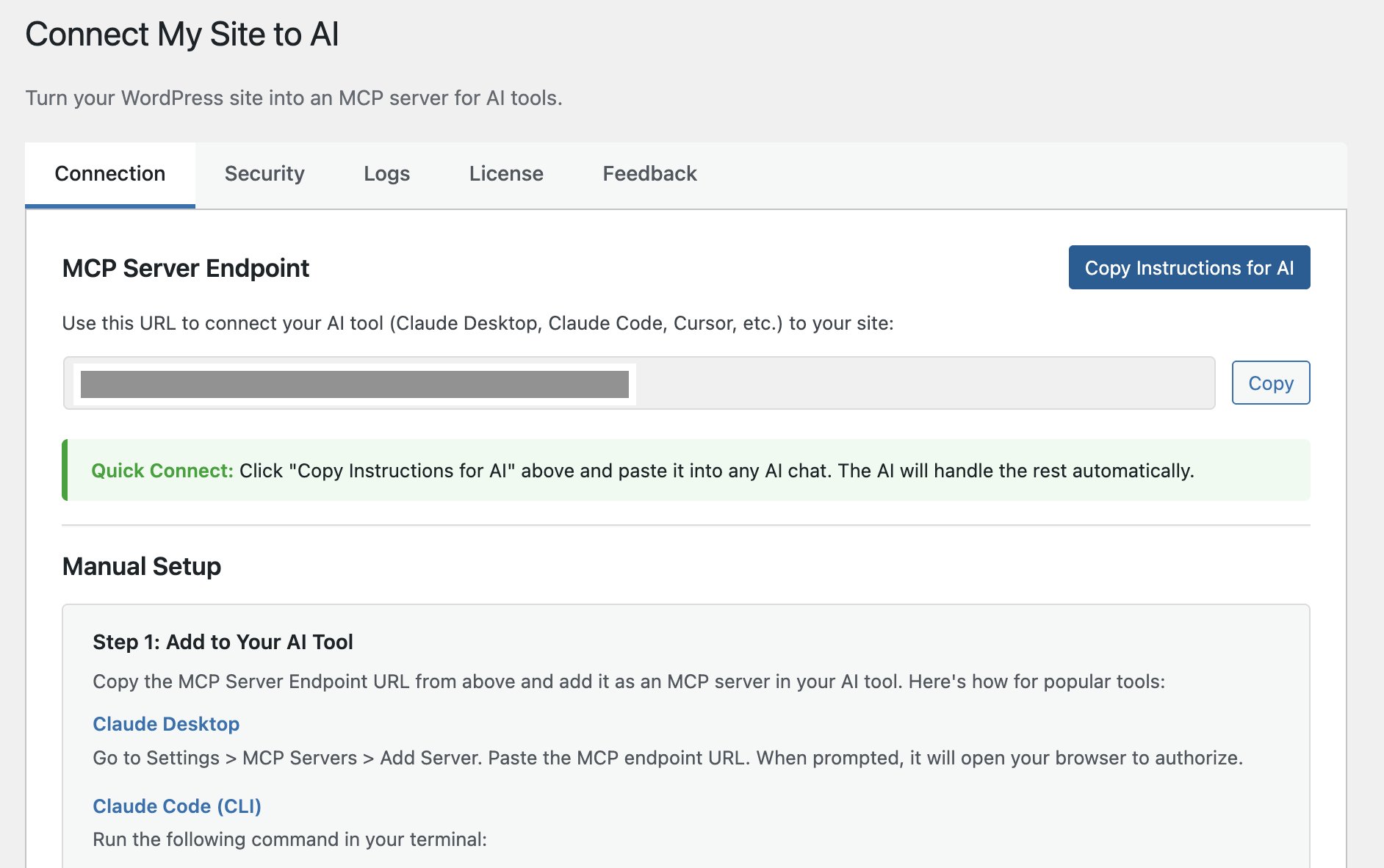Copy the MCP Server Endpoint URL

(x=1270, y=383)
